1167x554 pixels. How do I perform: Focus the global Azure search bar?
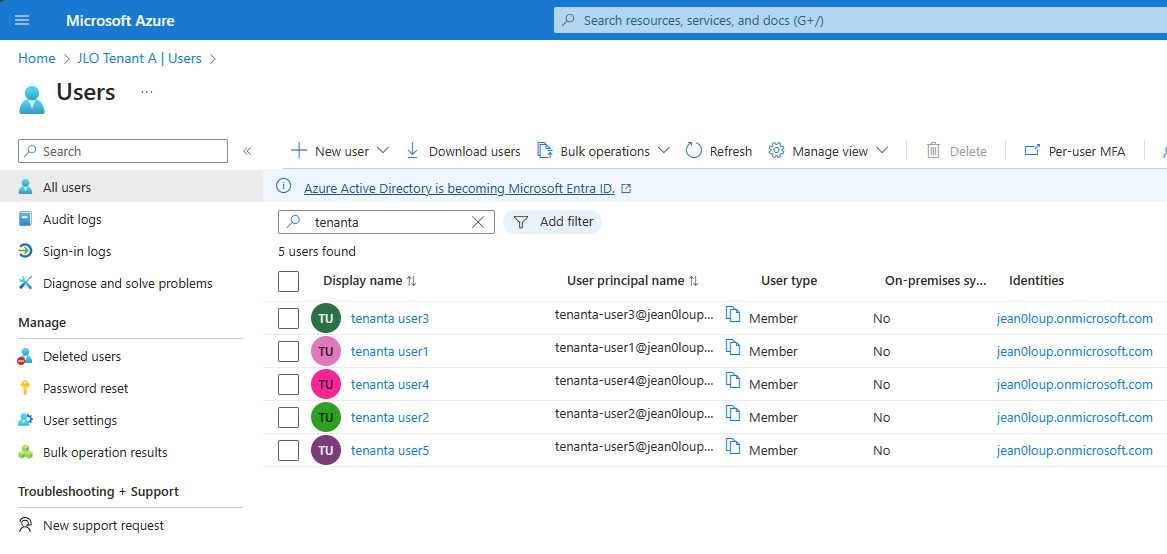(860, 20)
